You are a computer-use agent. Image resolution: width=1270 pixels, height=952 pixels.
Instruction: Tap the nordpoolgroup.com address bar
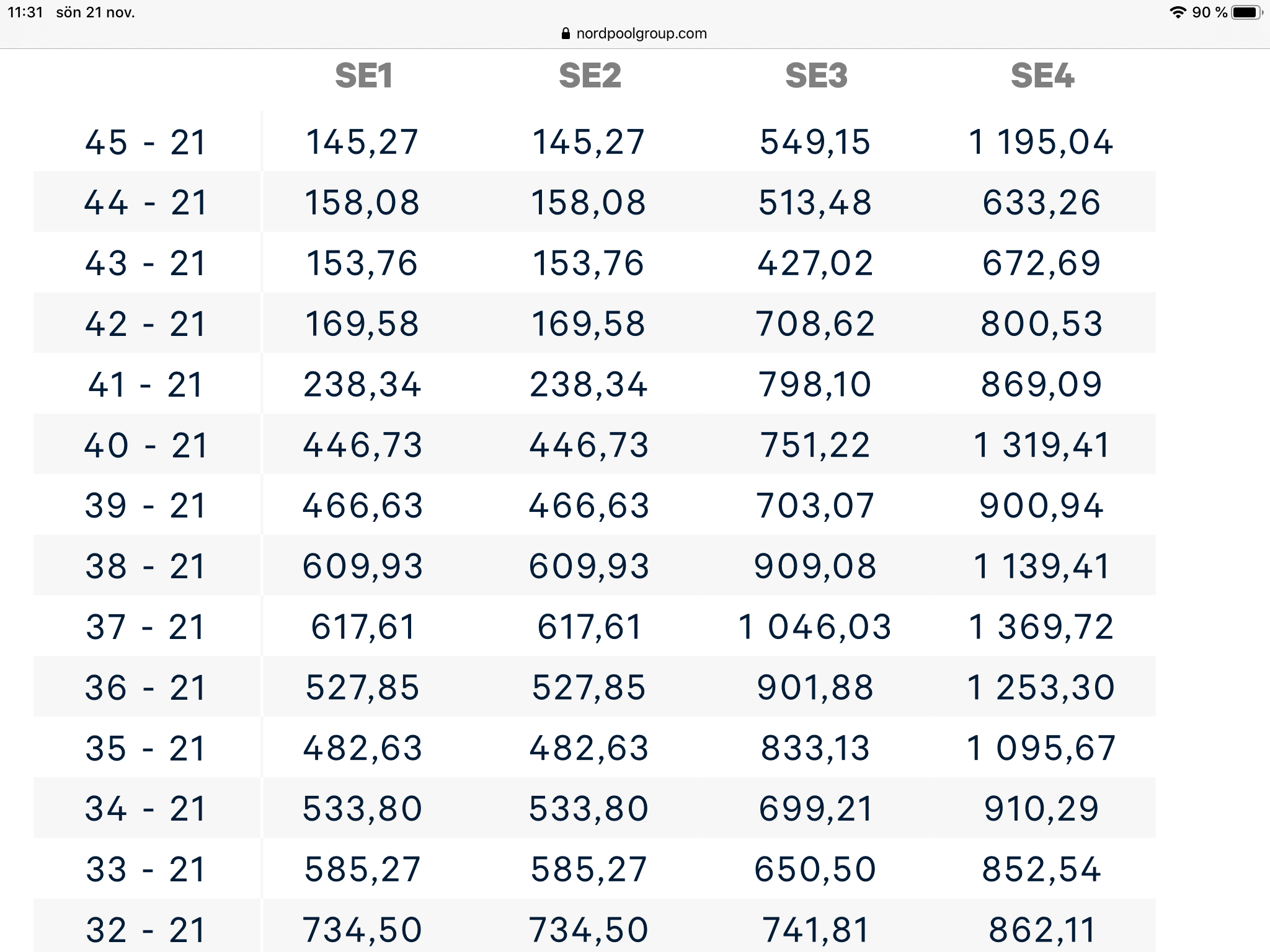pyautogui.click(x=634, y=33)
